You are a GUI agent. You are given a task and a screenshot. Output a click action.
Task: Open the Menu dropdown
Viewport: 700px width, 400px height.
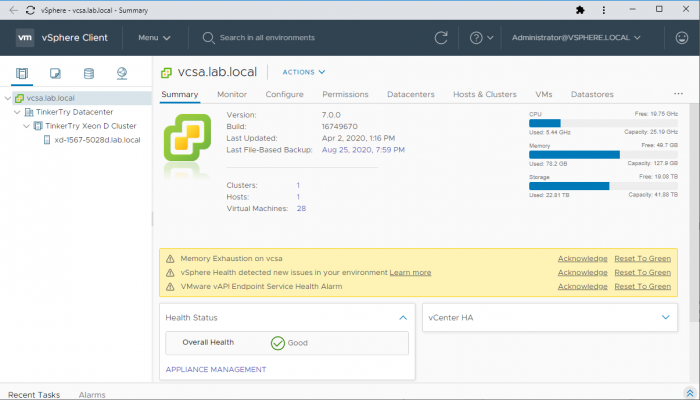tap(154, 38)
